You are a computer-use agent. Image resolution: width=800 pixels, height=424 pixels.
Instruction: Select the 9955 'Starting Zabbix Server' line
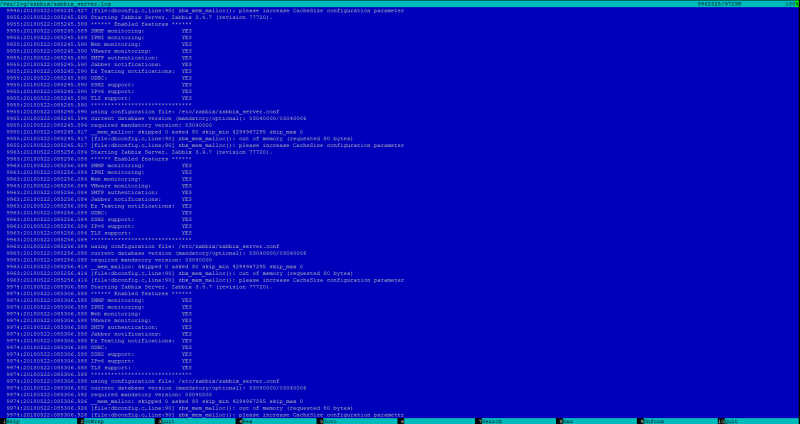[x=140, y=17]
